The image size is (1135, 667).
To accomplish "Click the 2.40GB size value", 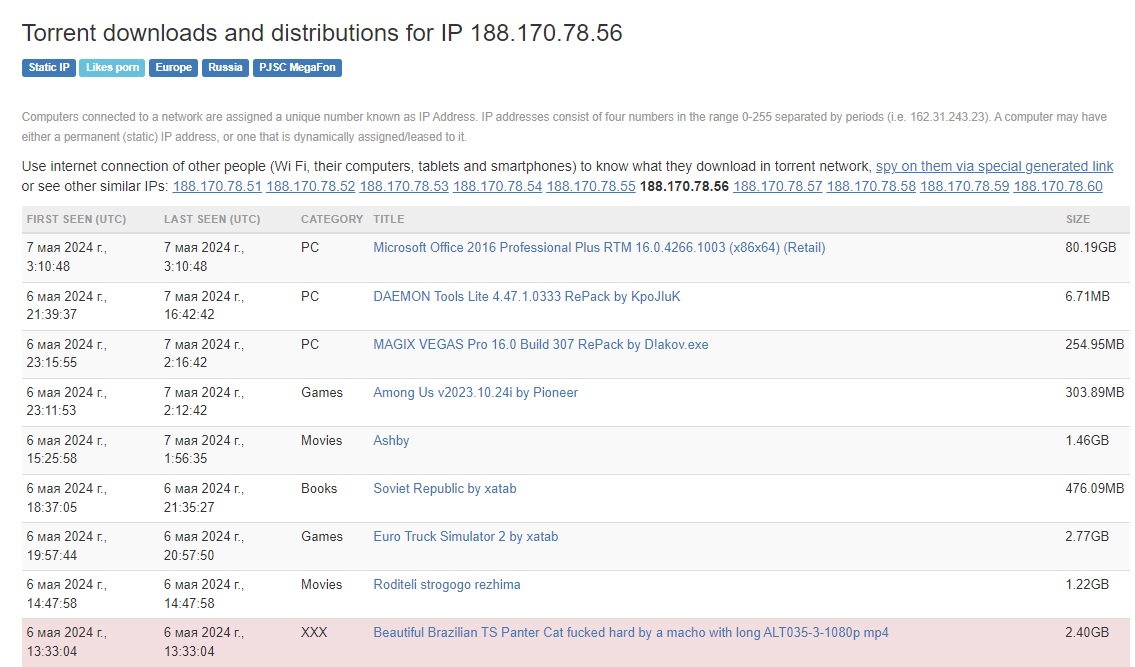I will click(x=1087, y=632).
